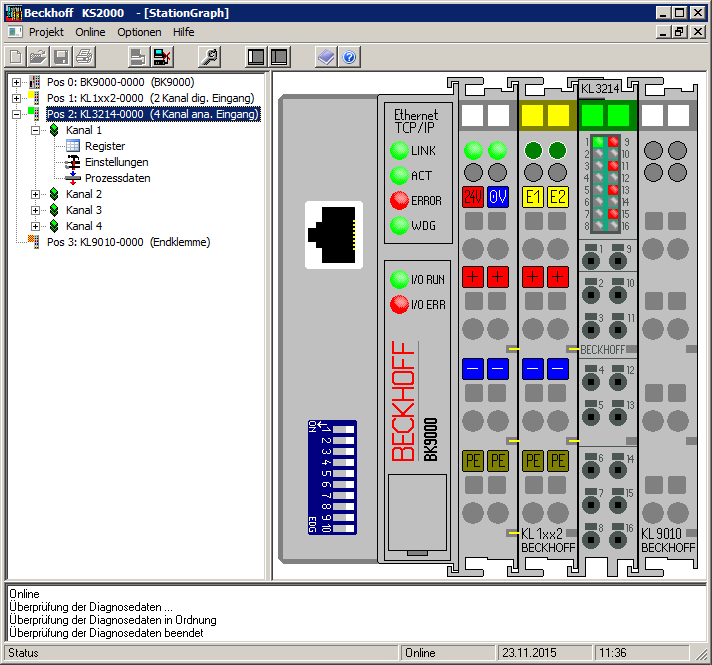Expand the Kanal 4 branch
712x665 pixels.
35,226
